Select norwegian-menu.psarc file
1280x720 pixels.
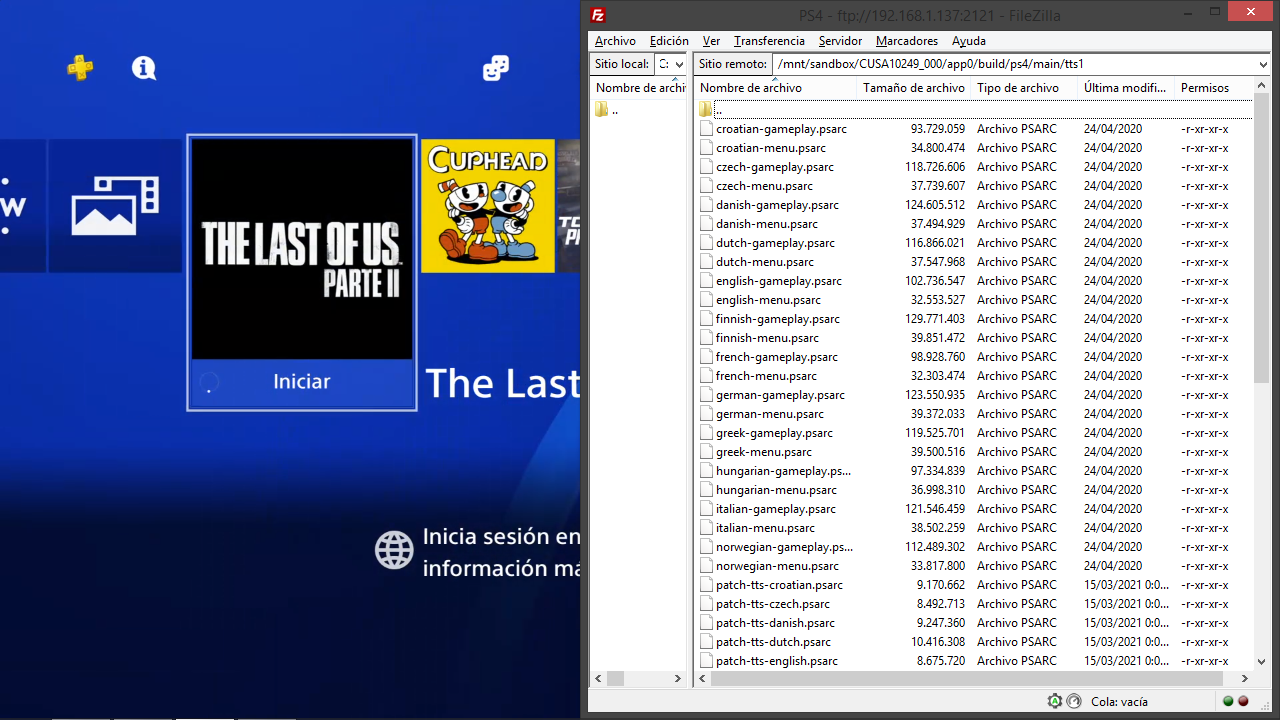click(778, 566)
